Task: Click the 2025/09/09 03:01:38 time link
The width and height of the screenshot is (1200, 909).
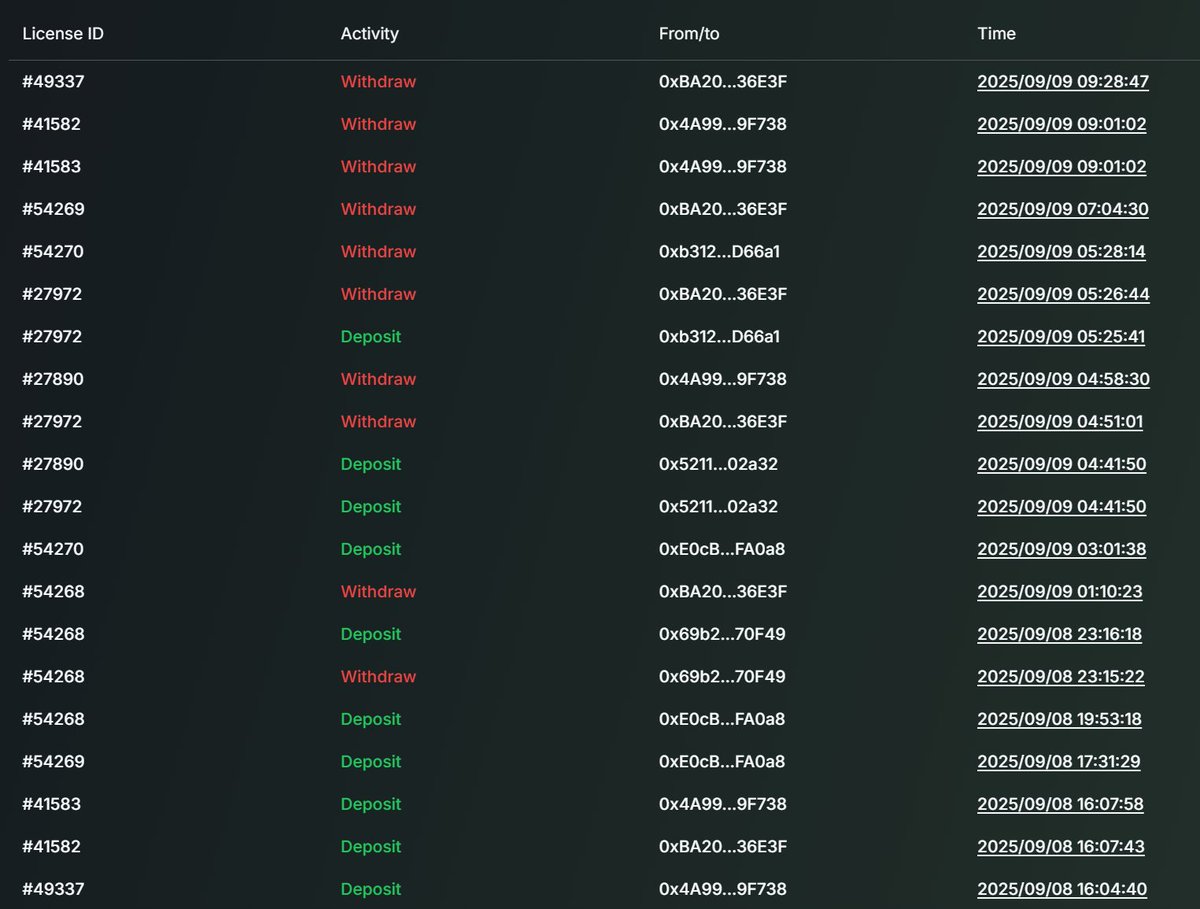Action: point(1062,549)
